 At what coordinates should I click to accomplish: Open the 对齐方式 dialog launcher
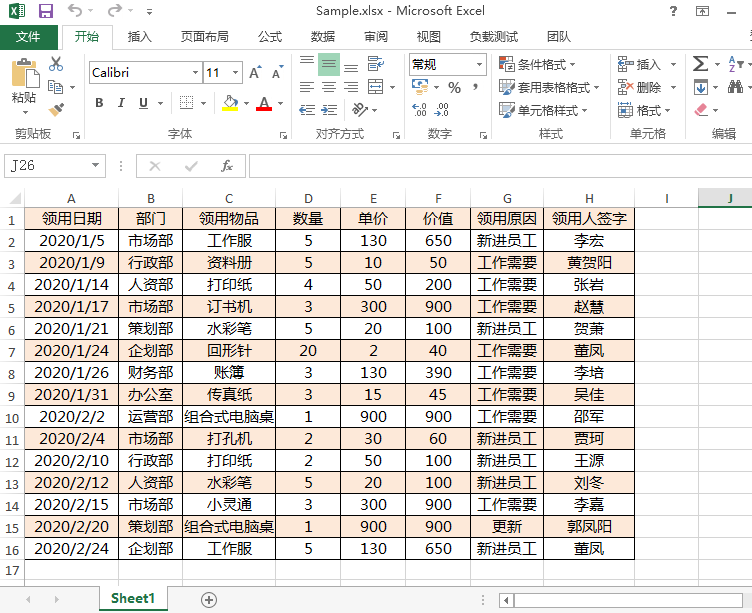[396, 135]
